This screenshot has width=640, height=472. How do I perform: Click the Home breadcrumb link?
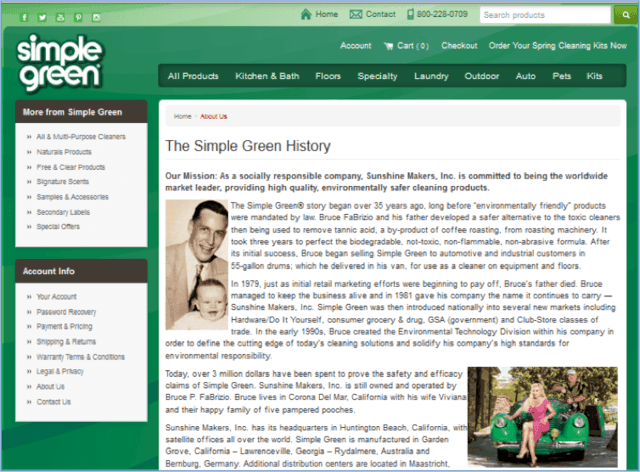[x=182, y=116]
